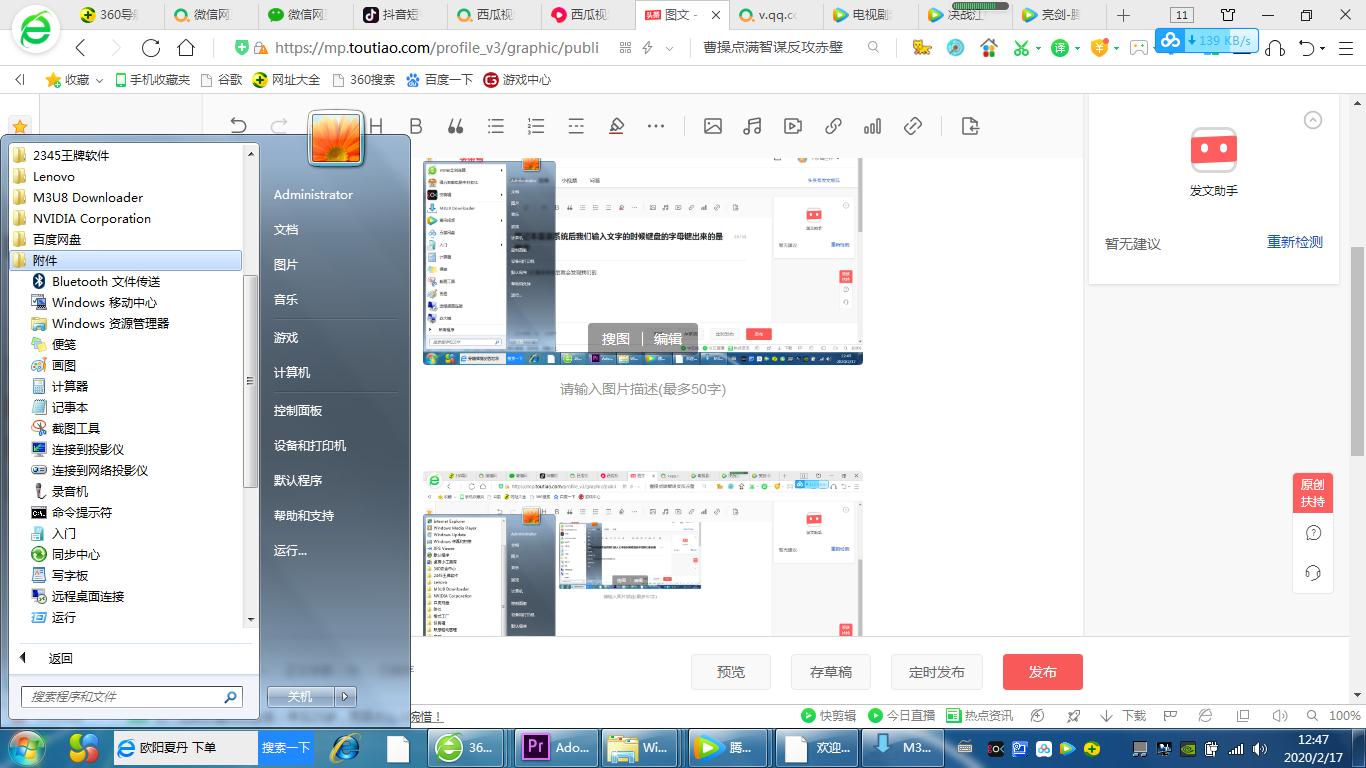The image size is (1366, 768).
Task: Click the 发文助手 robot icon
Action: pyautogui.click(x=1214, y=151)
